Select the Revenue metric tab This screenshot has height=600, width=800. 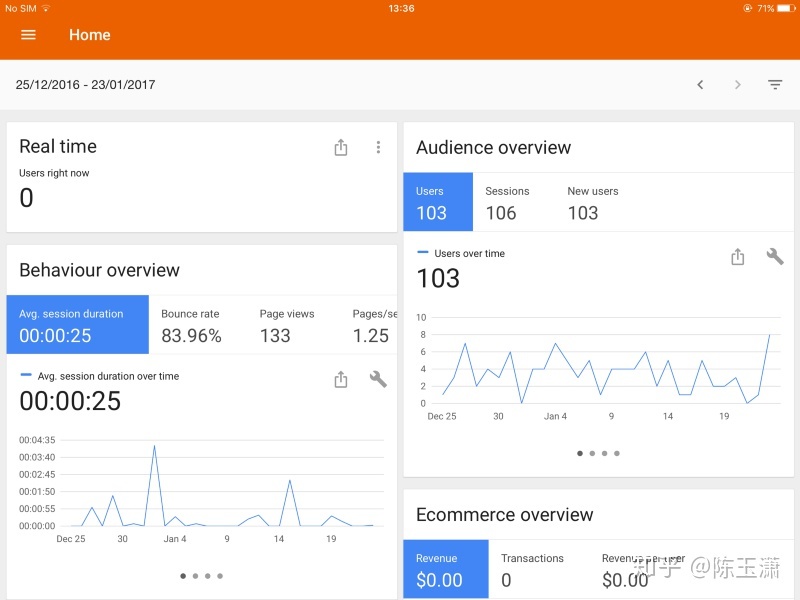[x=446, y=569]
